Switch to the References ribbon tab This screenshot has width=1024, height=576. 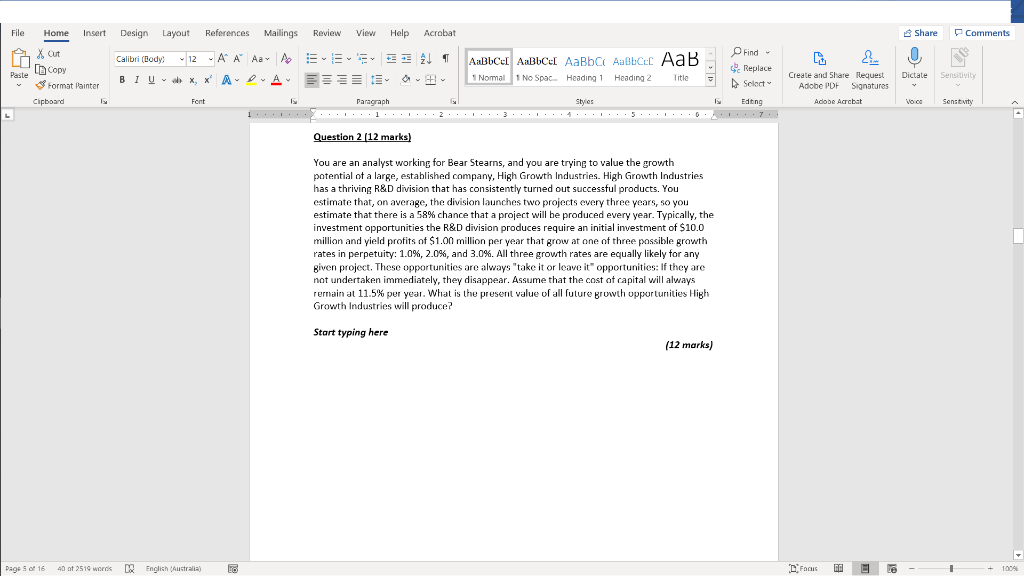[227, 33]
